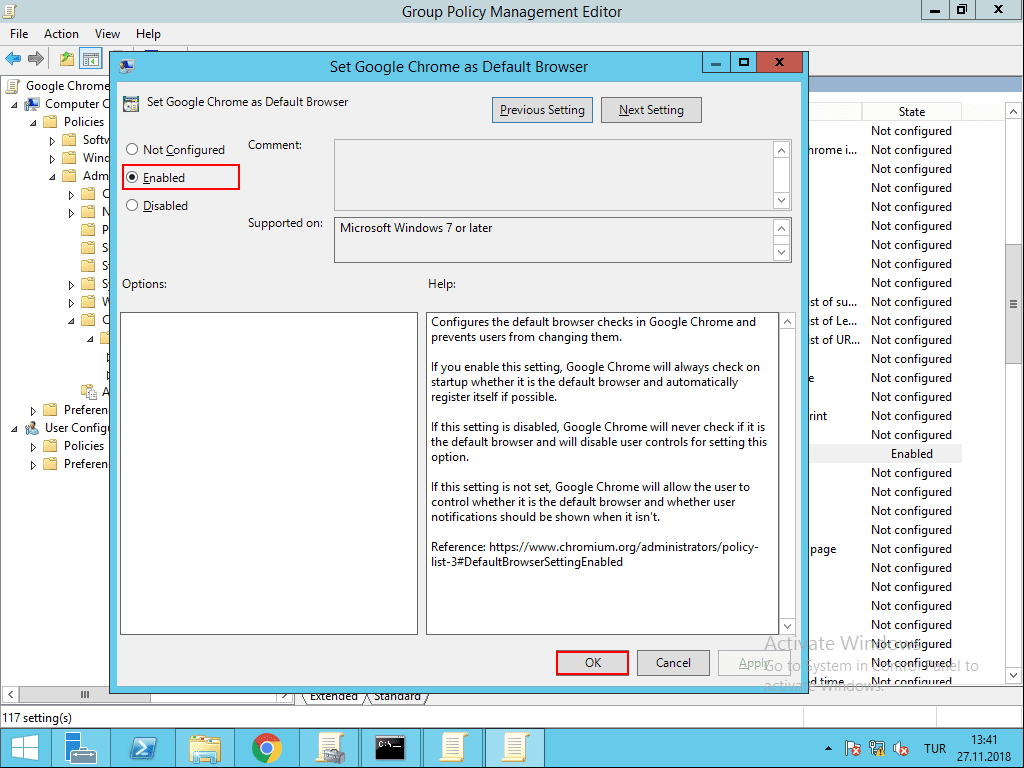
Task: Click the Next Setting button
Action: click(651, 110)
